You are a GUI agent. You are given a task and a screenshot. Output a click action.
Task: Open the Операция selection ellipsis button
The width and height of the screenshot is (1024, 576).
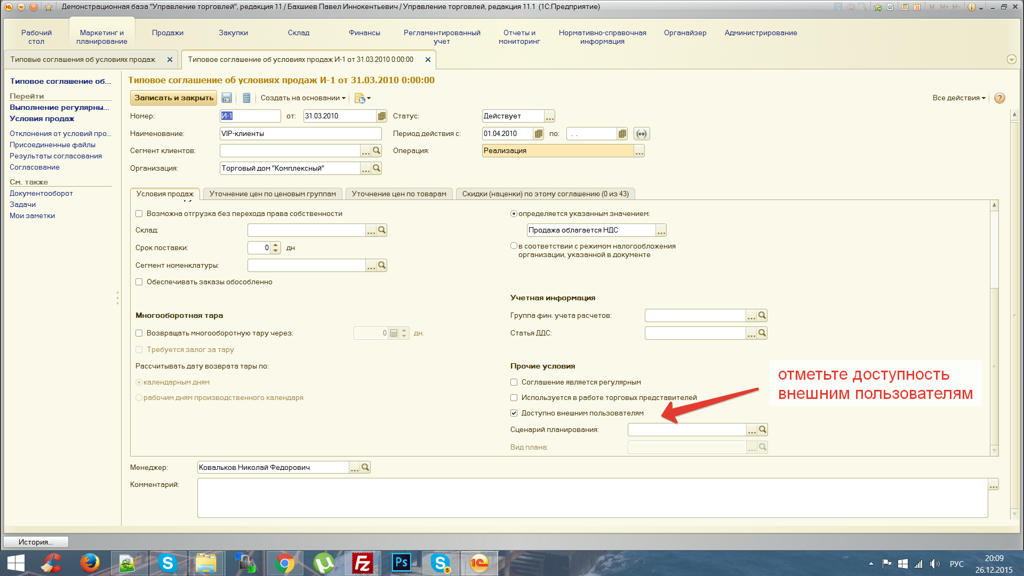[x=639, y=151]
